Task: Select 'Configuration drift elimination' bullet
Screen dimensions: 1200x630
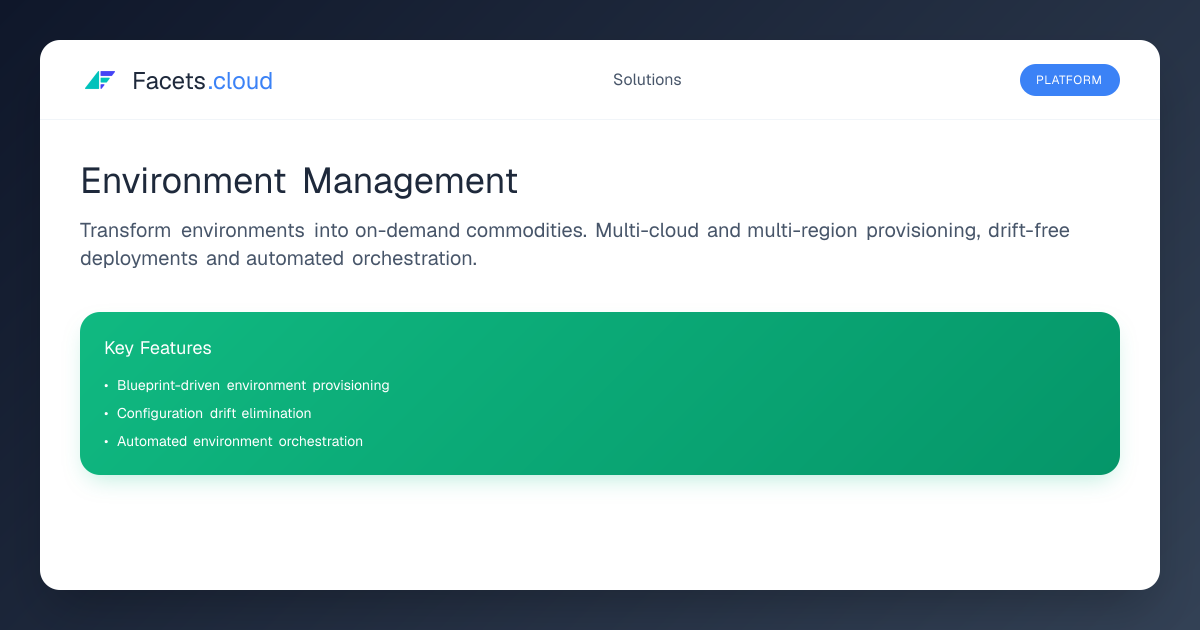Action: click(x=214, y=413)
